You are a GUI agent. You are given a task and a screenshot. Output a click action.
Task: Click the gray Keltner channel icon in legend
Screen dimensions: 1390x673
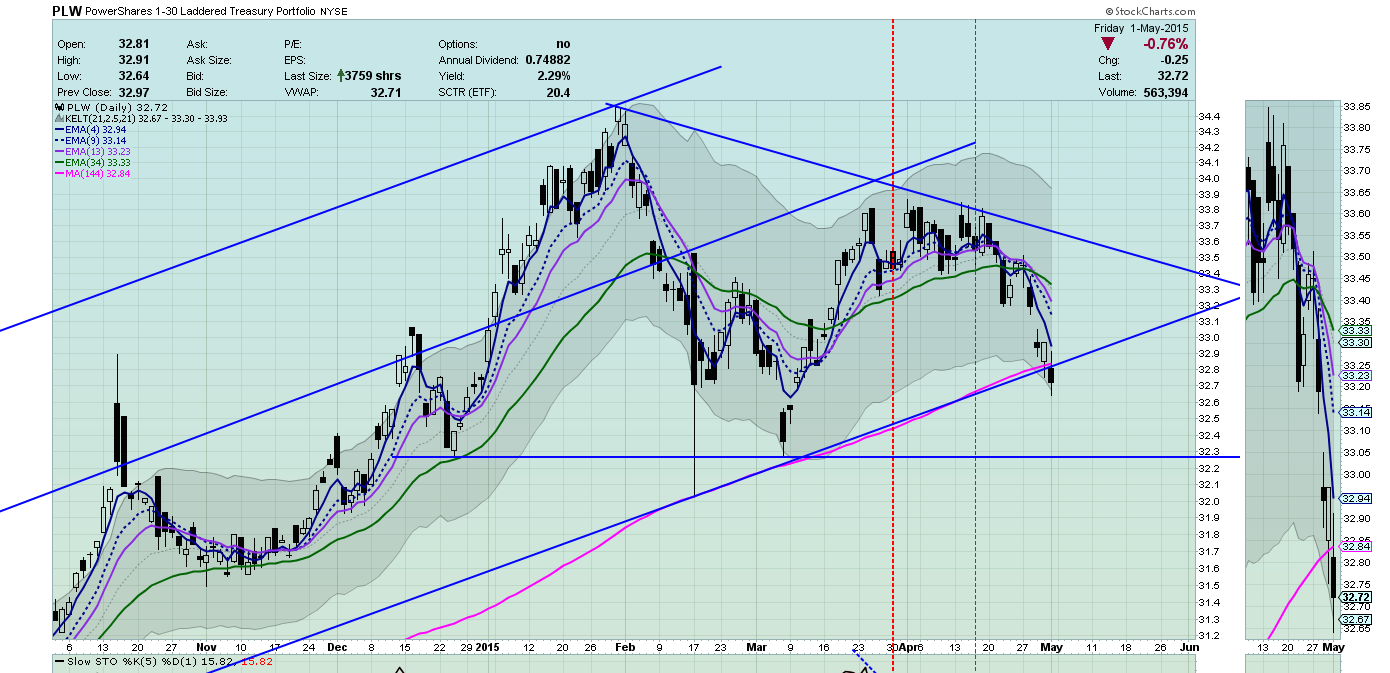[57, 118]
